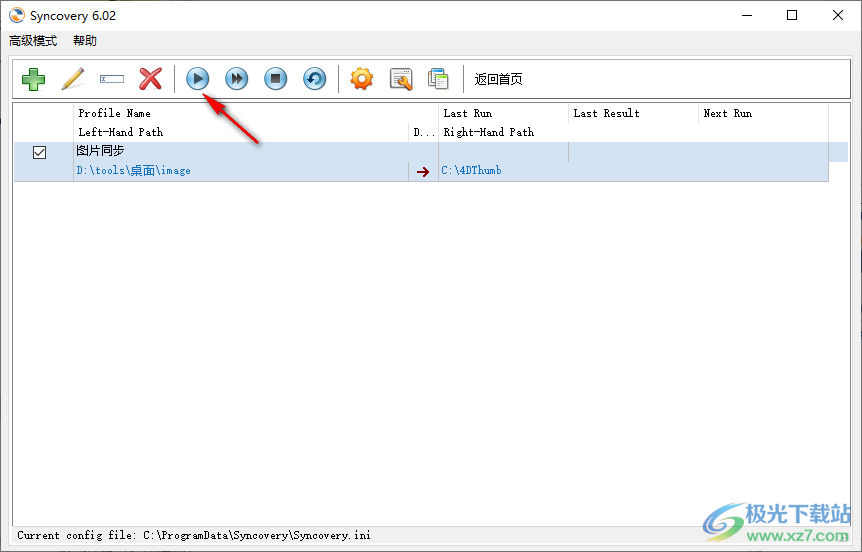Click the circular refresh arrow icon
This screenshot has height=552, width=862.
pyautogui.click(x=314, y=79)
